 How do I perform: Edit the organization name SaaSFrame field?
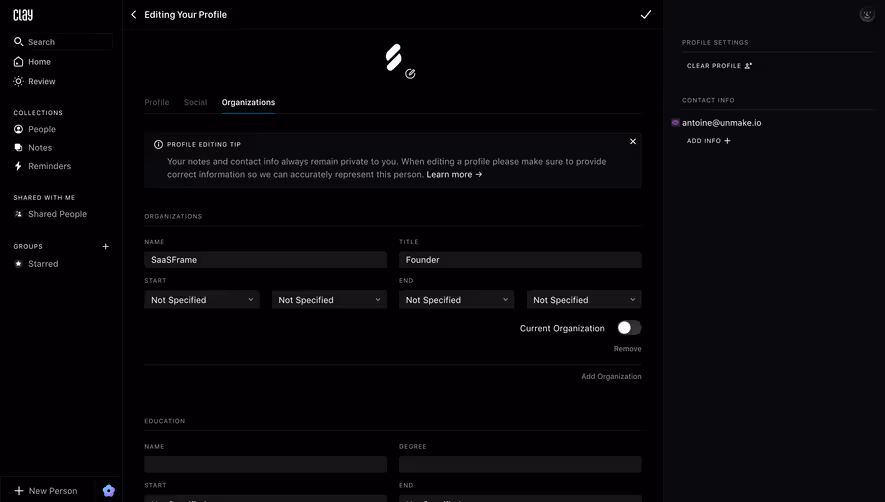coord(265,260)
